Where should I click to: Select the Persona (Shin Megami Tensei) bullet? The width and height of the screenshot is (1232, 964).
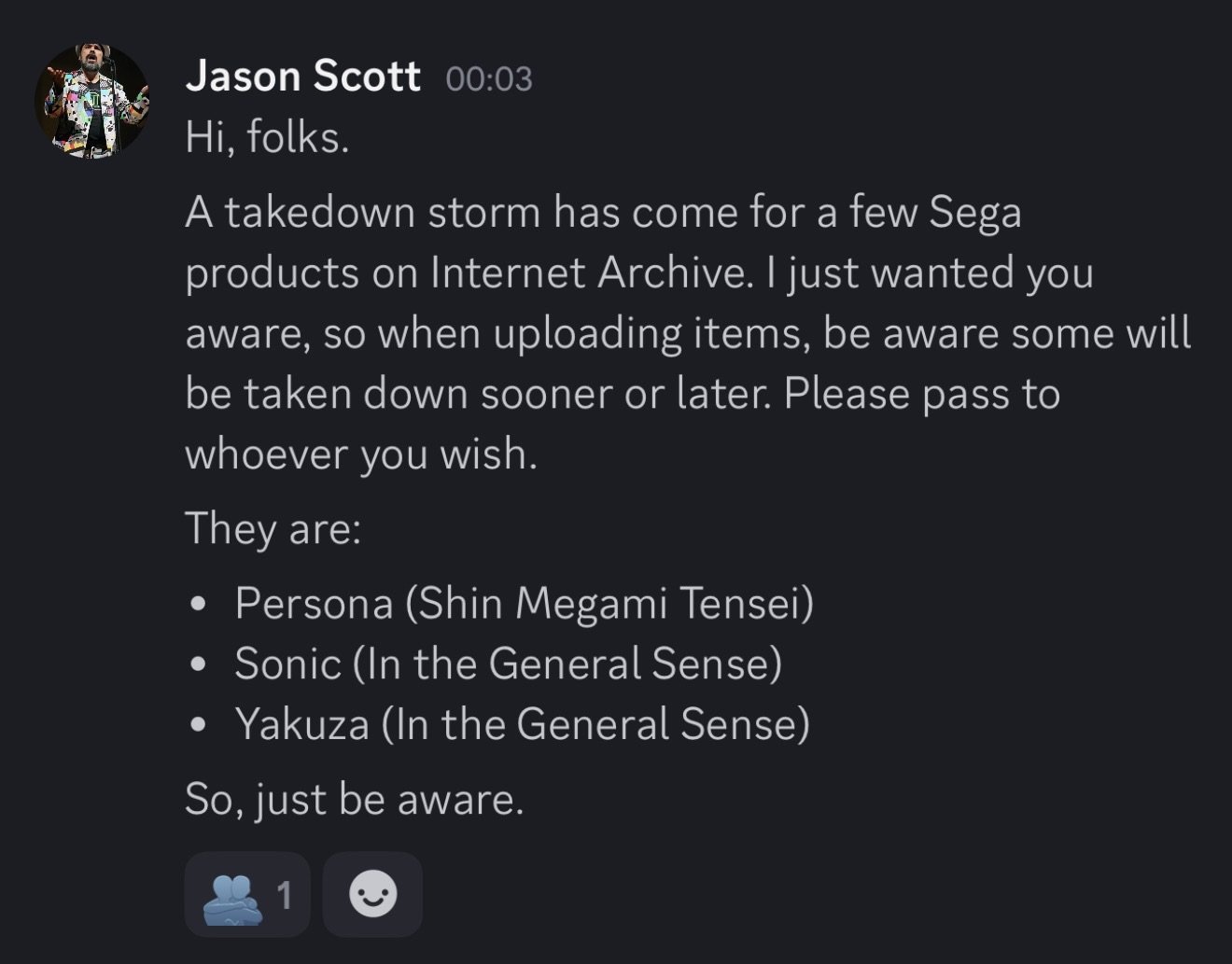point(524,603)
